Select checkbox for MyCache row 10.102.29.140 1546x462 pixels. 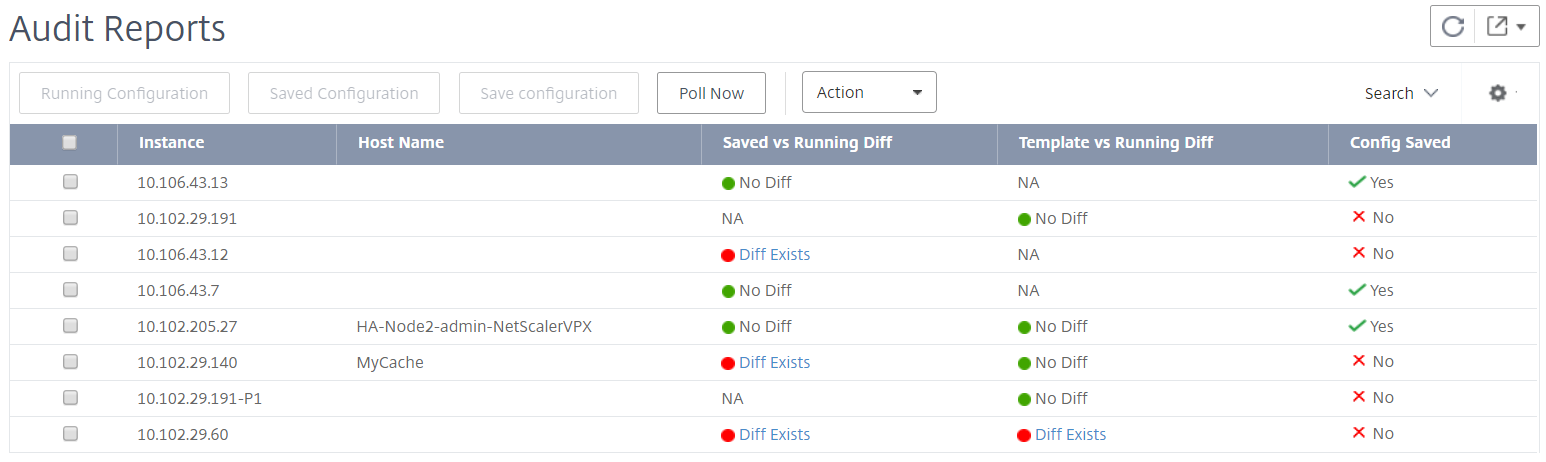pyautogui.click(x=70, y=362)
